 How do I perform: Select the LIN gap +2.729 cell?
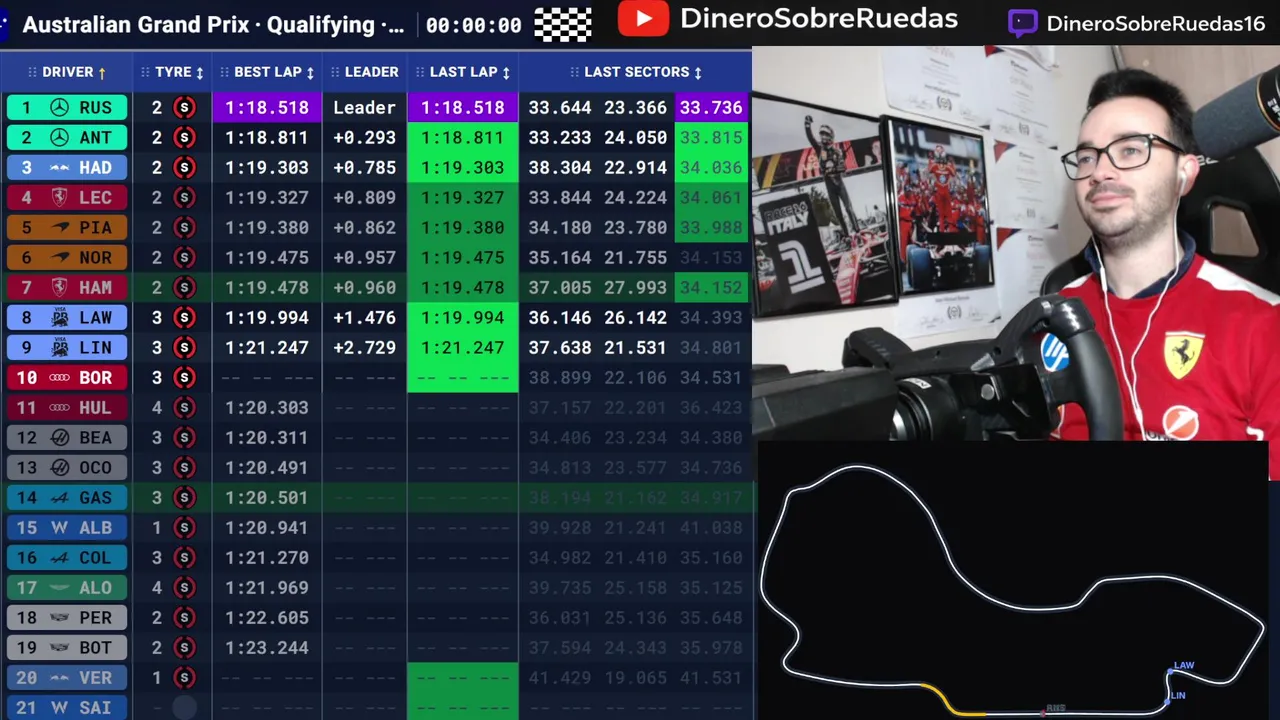pos(364,347)
